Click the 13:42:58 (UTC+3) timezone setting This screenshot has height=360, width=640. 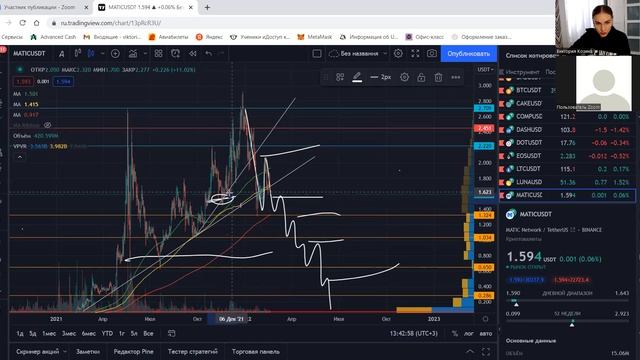413,333
